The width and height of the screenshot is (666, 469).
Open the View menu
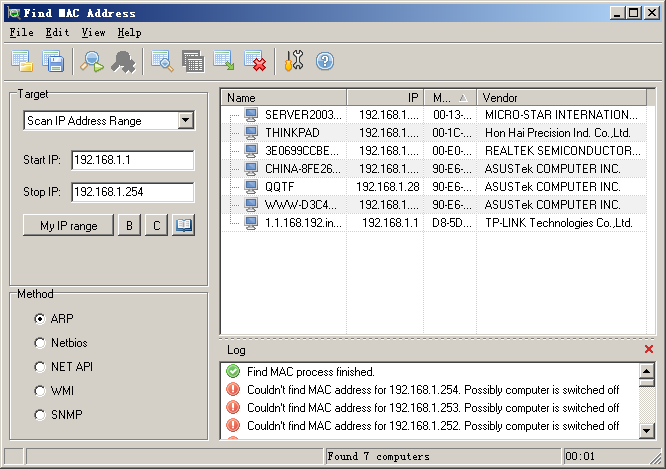pos(93,33)
